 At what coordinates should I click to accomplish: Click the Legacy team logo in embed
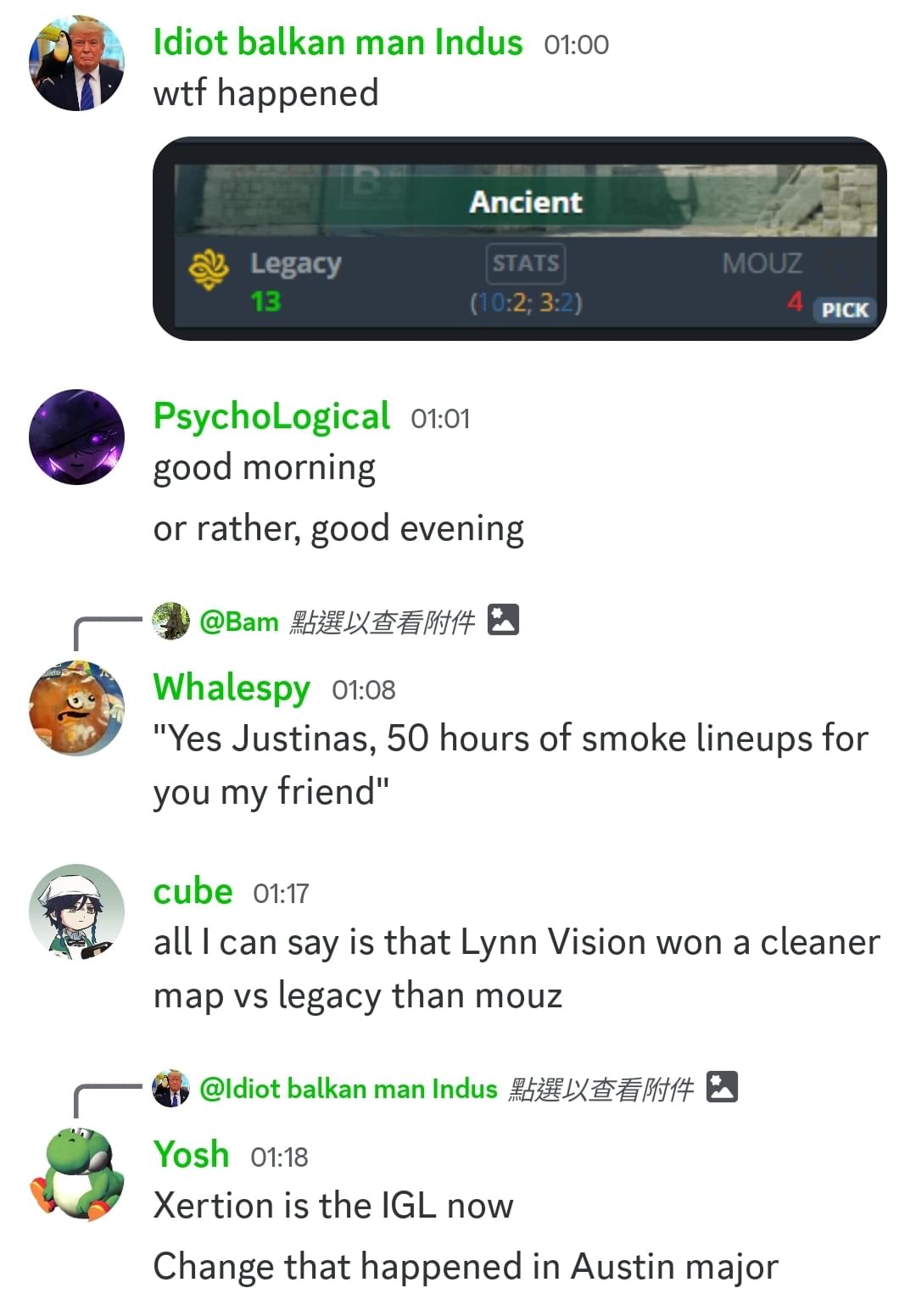pyautogui.click(x=209, y=270)
